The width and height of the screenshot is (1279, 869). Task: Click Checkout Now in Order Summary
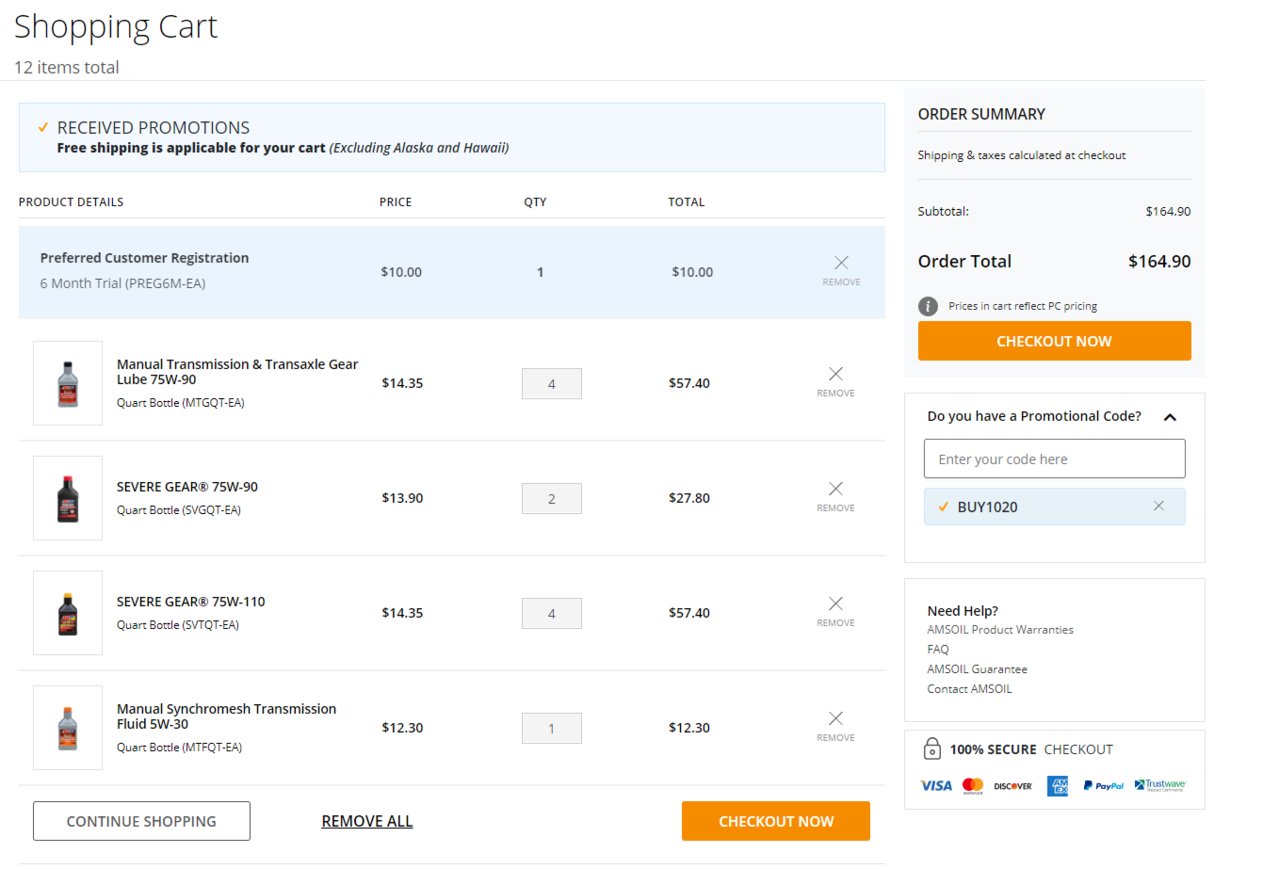1054,341
